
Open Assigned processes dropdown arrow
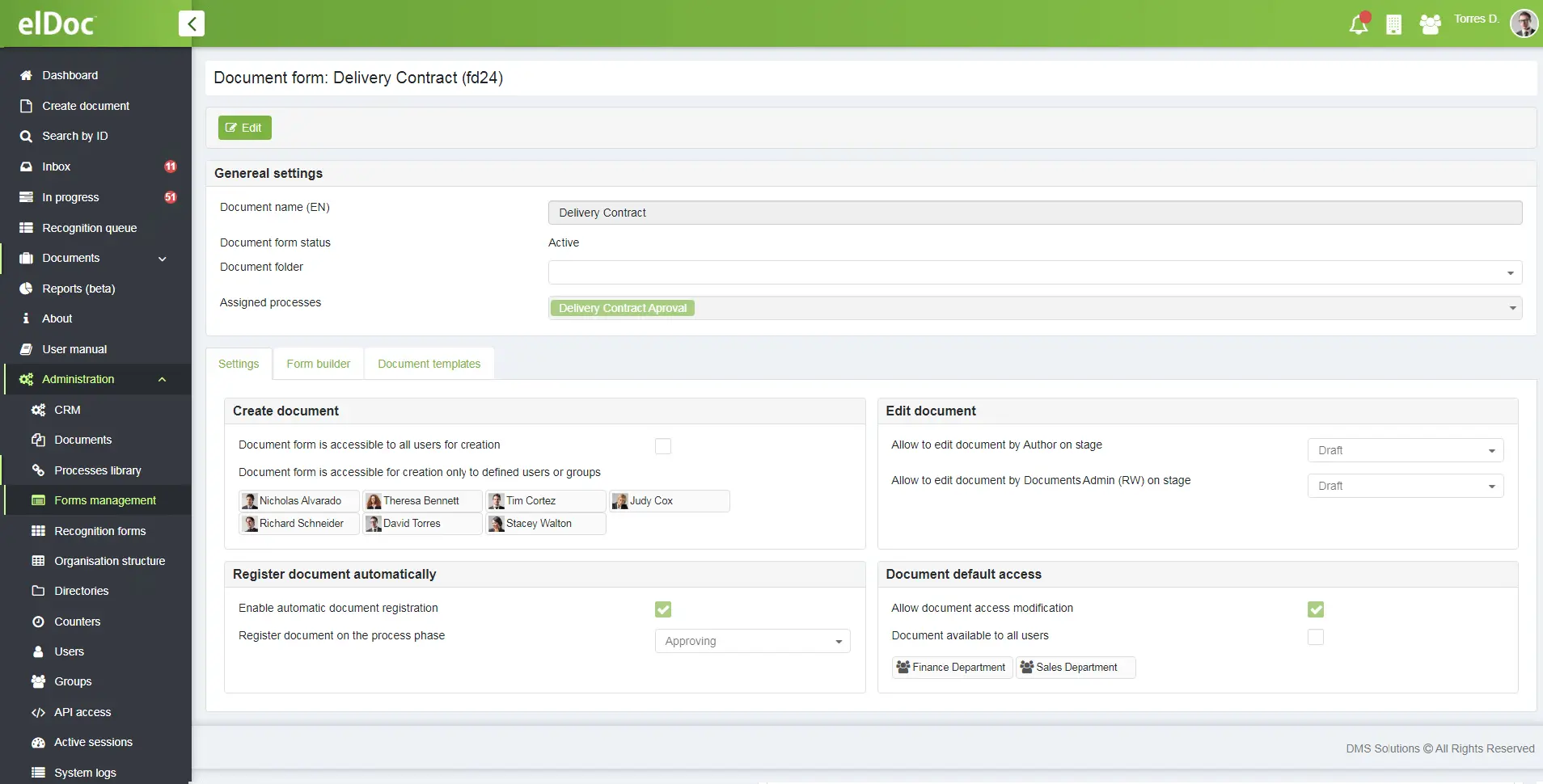(x=1512, y=308)
